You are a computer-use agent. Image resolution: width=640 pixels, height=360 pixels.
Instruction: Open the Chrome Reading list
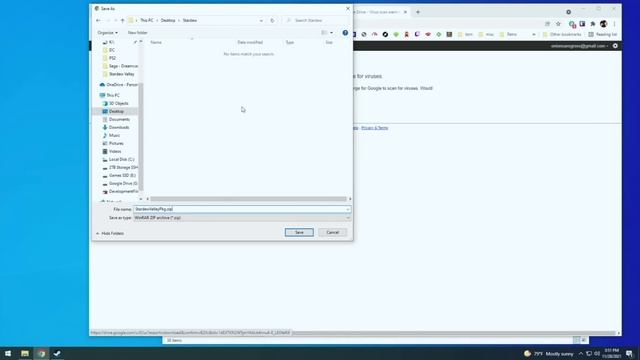click(x=602, y=35)
